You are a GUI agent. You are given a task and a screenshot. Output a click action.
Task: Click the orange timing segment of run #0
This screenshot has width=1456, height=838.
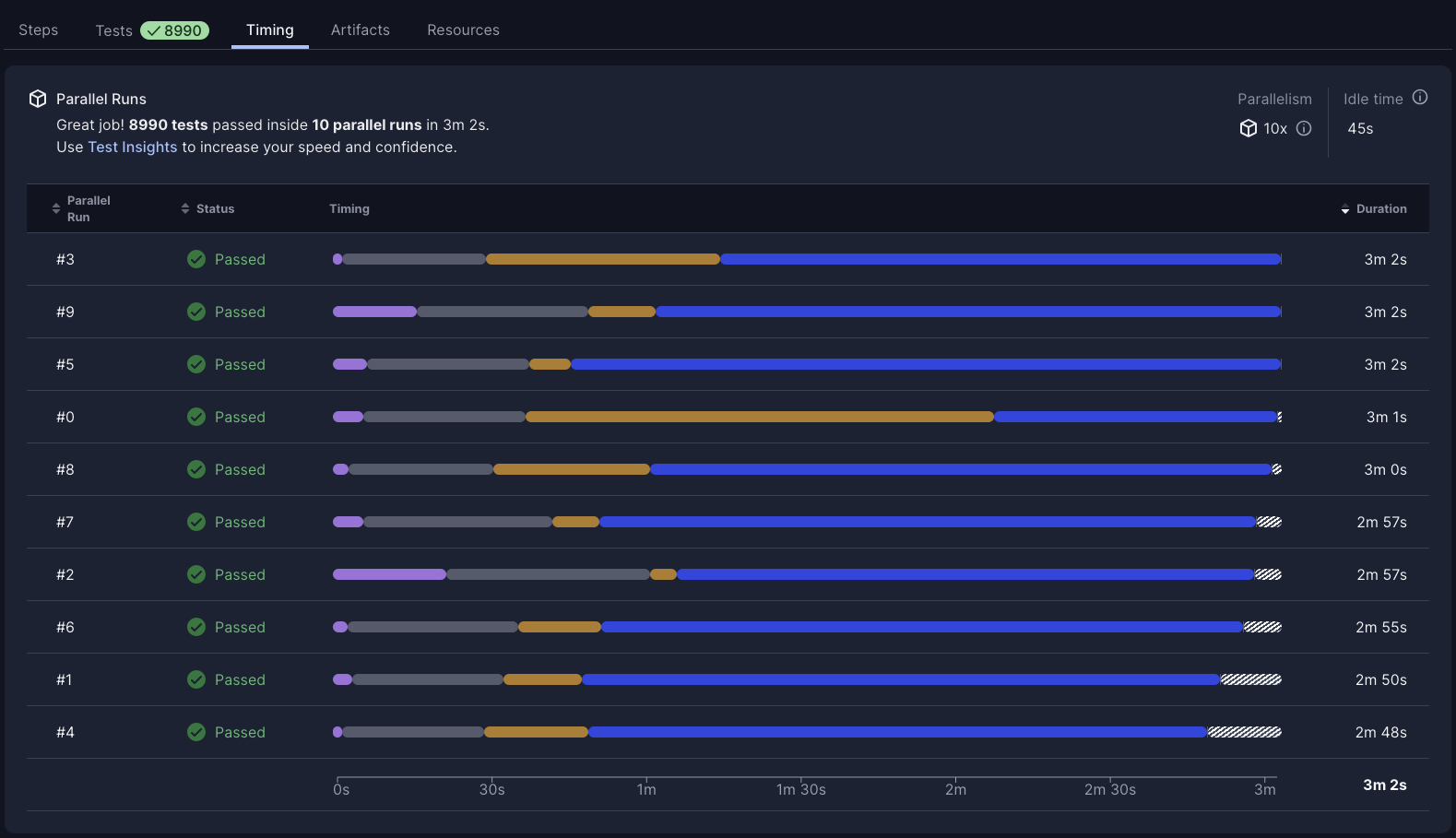(x=760, y=417)
